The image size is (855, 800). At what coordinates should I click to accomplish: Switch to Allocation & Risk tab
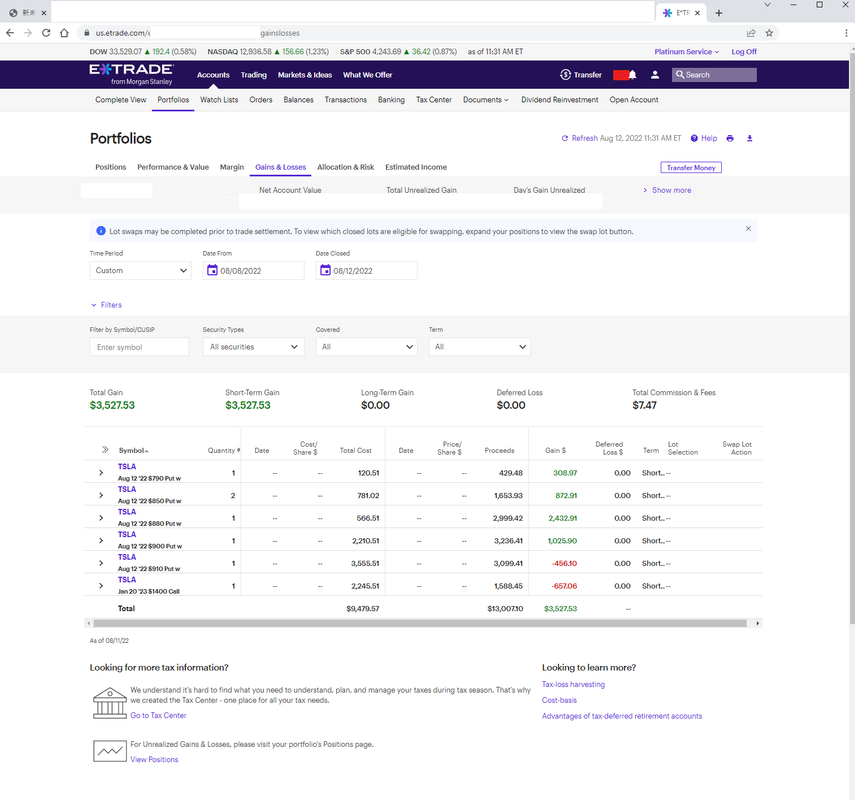point(346,167)
